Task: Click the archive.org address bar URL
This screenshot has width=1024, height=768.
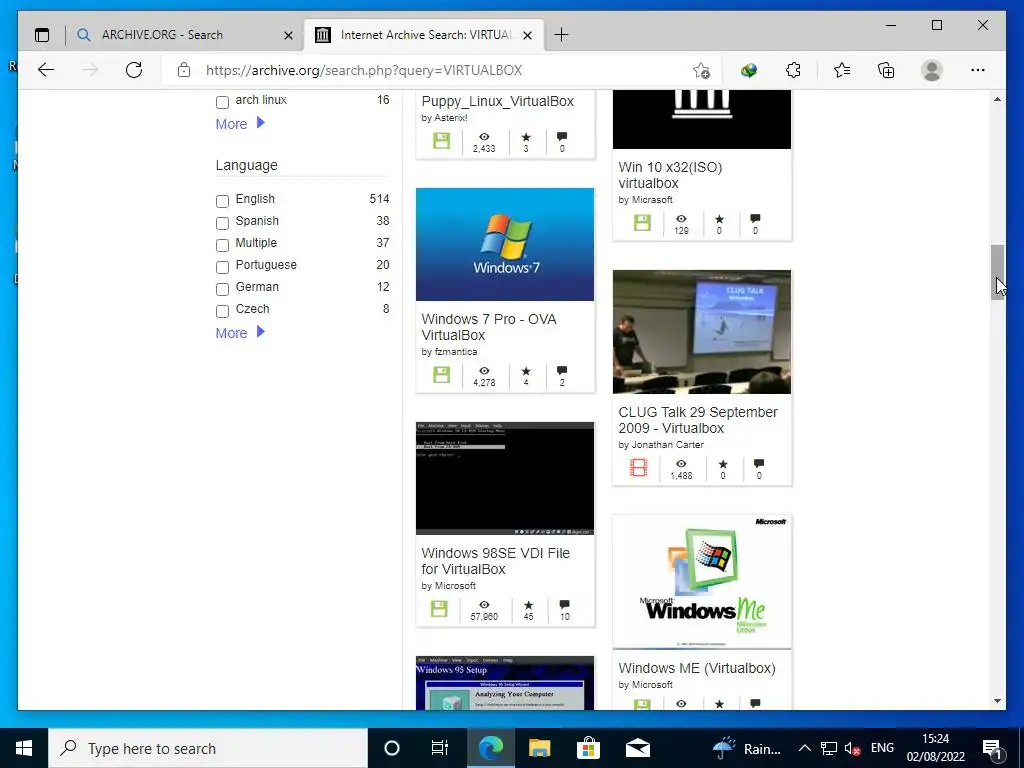Action: click(x=364, y=71)
